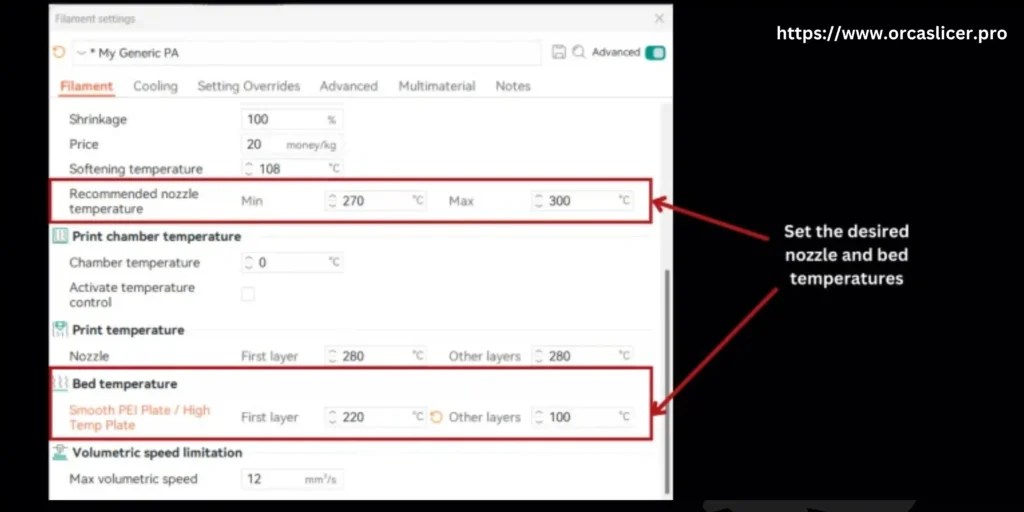Click the Chamber temperature spinner arrows
The image size is (1024, 512).
coord(249,263)
